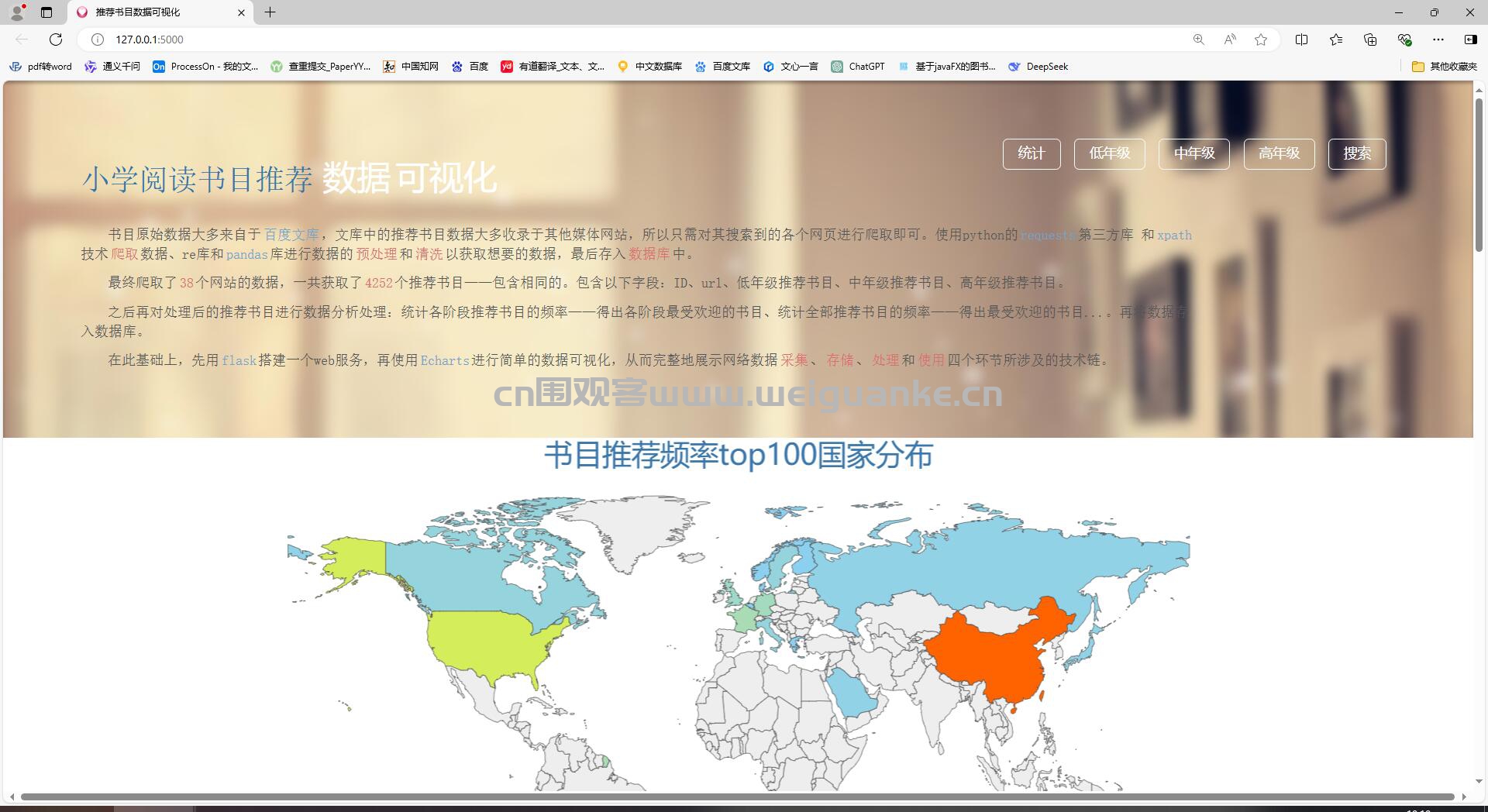
Task: Open the 百度 bookmark
Action: click(x=470, y=67)
